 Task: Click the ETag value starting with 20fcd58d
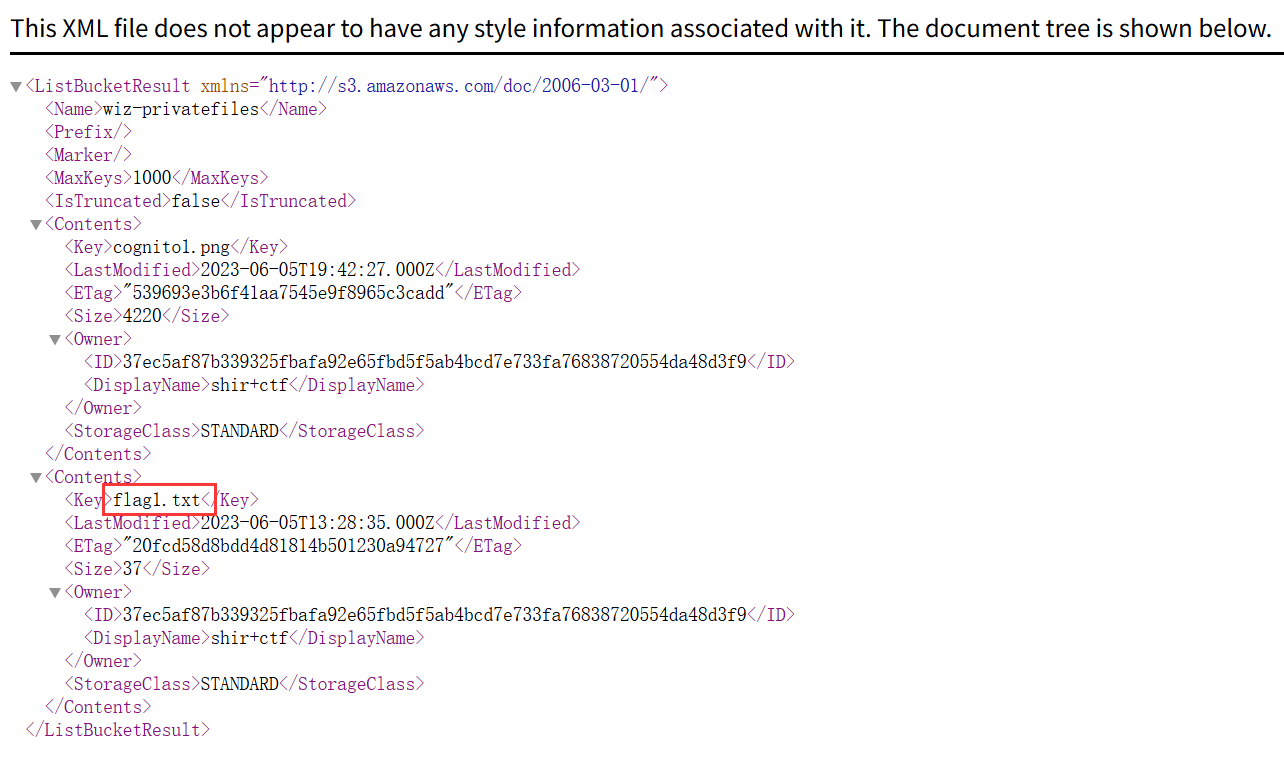pyautogui.click(x=288, y=546)
